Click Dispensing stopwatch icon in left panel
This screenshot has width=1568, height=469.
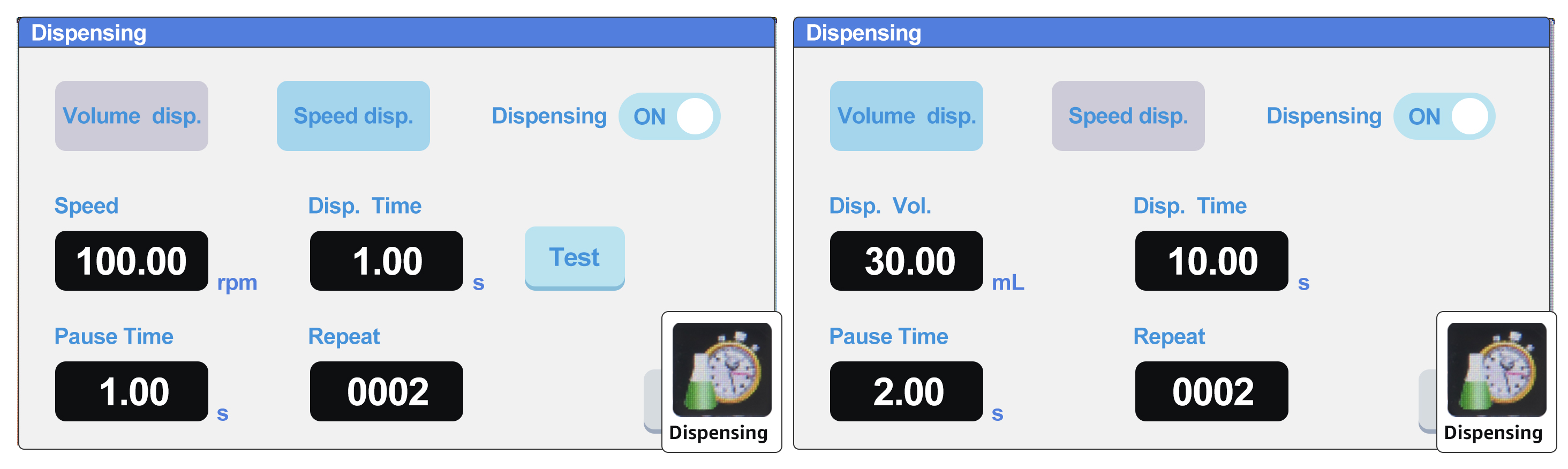(x=721, y=370)
